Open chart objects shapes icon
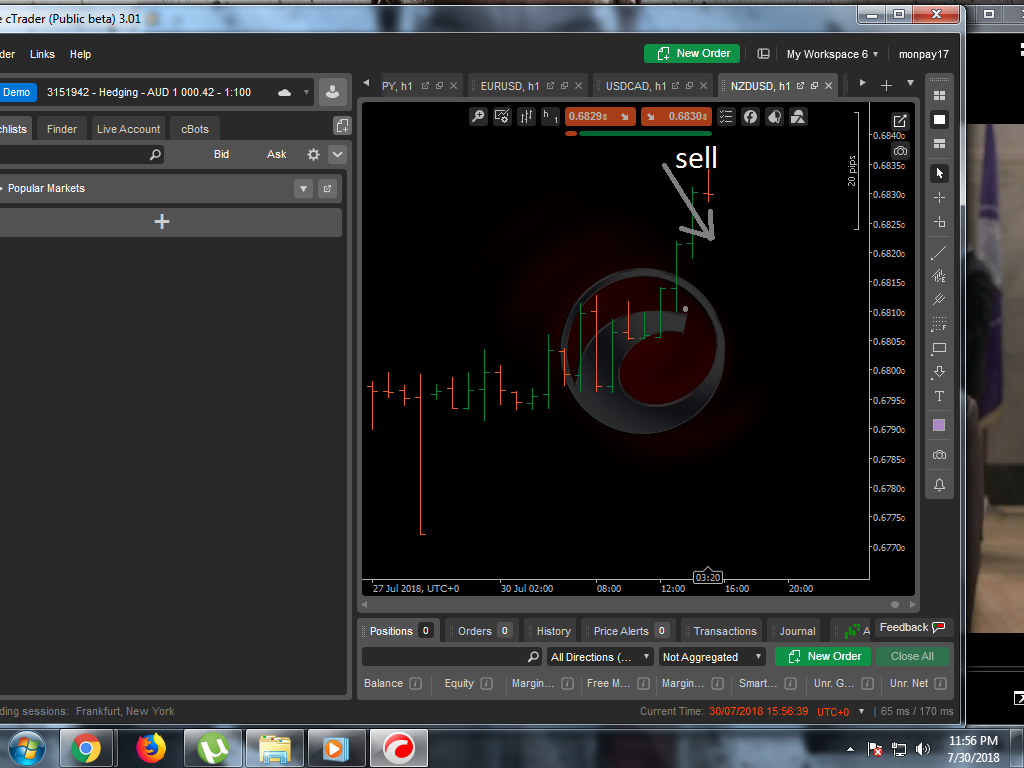Image resolution: width=1024 pixels, height=768 pixels. 798,117
